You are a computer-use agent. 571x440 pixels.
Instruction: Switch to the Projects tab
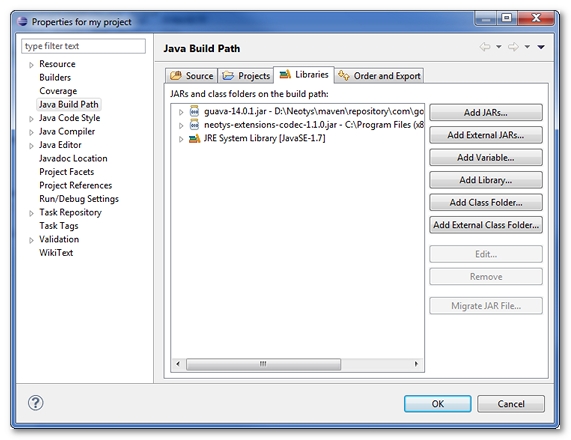click(245, 76)
